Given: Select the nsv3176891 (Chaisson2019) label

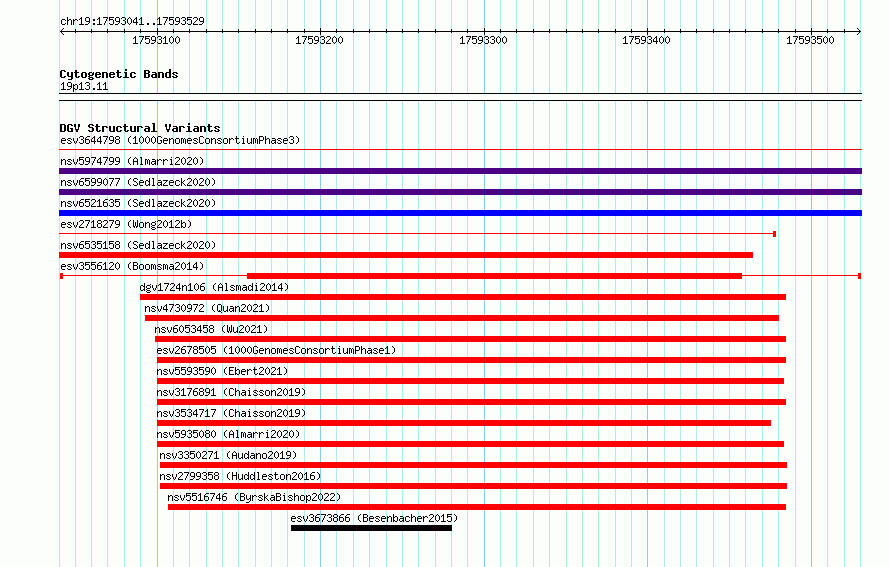Looking at the screenshot, I should coord(231,392).
